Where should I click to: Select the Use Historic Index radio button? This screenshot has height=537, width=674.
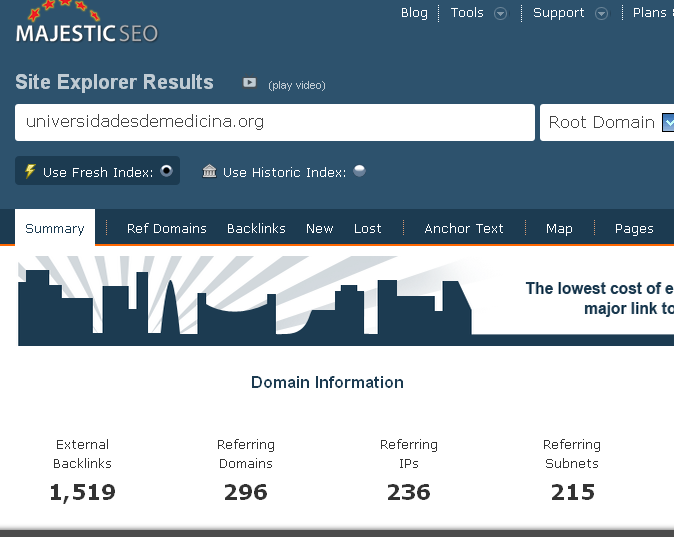[x=359, y=171]
